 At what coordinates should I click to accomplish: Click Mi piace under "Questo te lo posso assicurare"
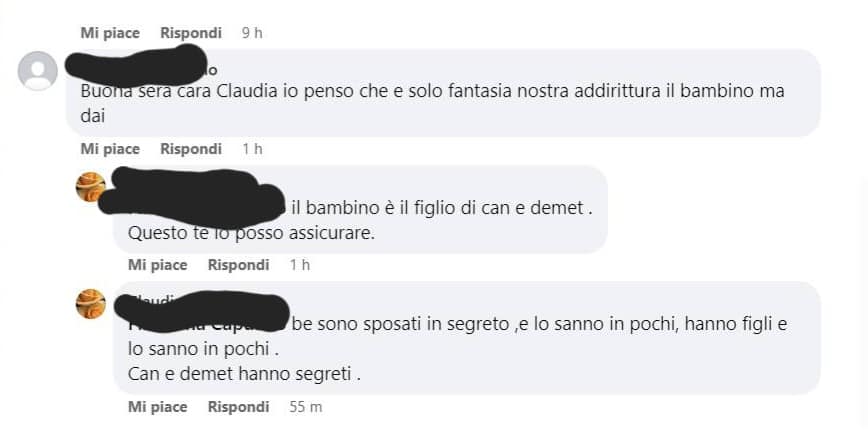pyautogui.click(x=158, y=265)
